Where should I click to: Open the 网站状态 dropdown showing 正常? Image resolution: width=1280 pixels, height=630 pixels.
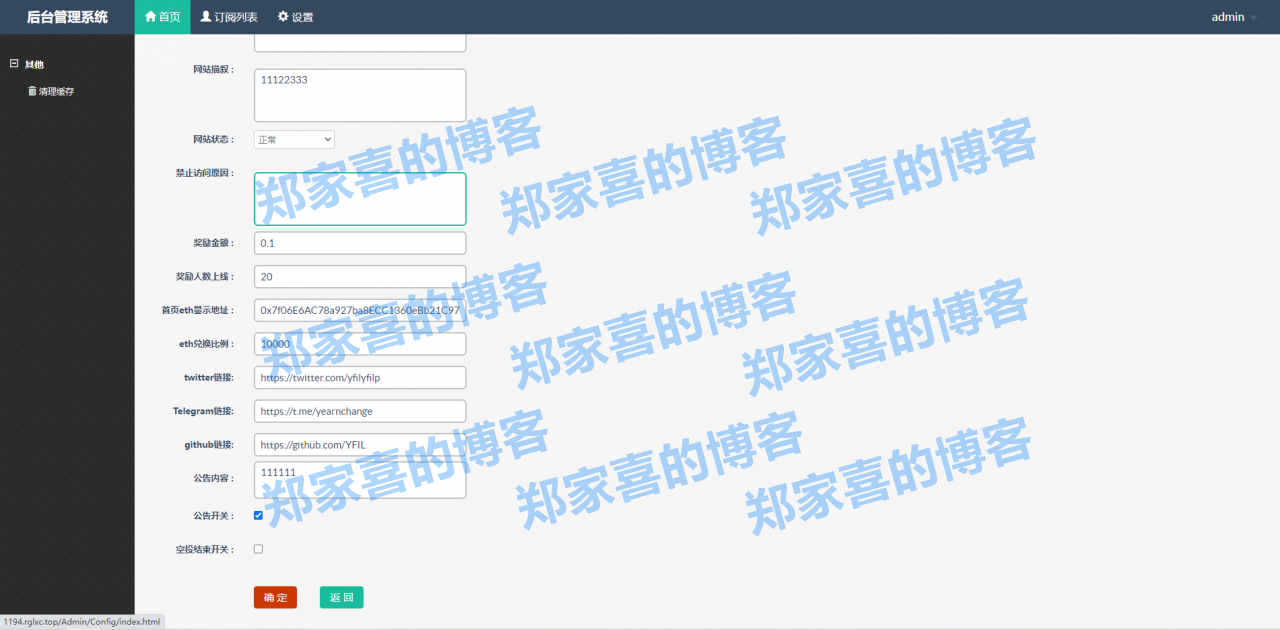pos(294,139)
